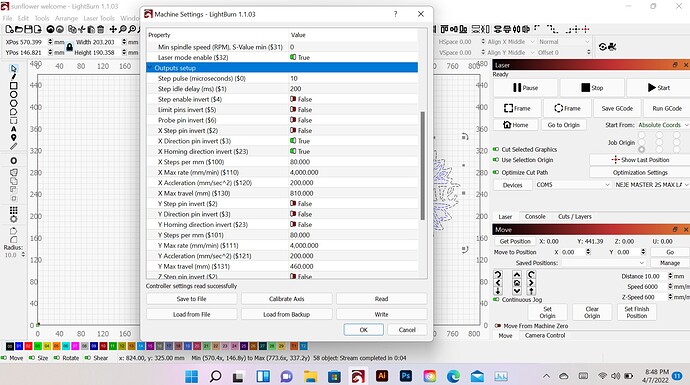Click the Delete trash icon
This screenshot has width=690, height=385.
coord(101,29)
